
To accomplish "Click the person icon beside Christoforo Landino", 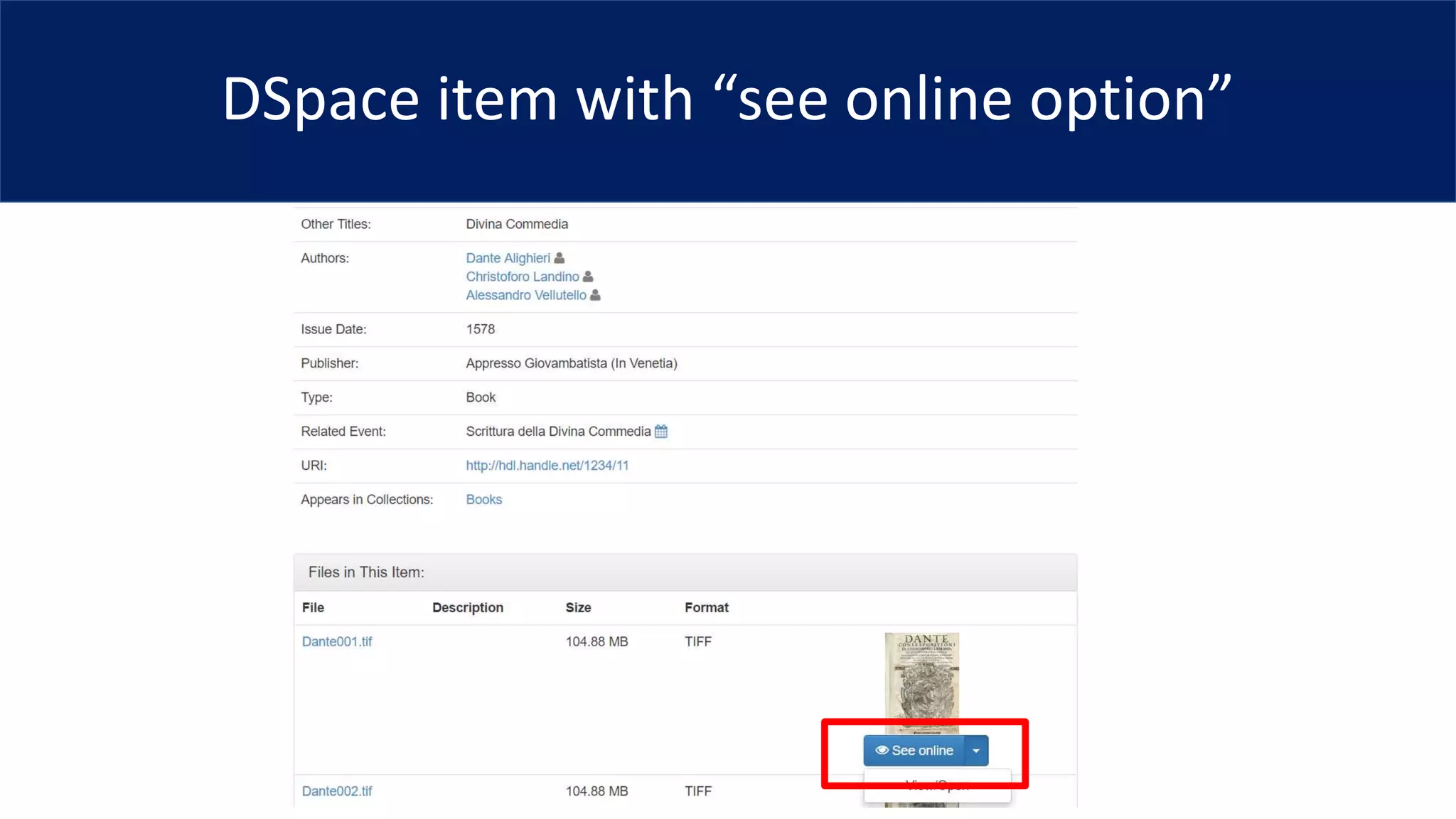I will tap(588, 276).
